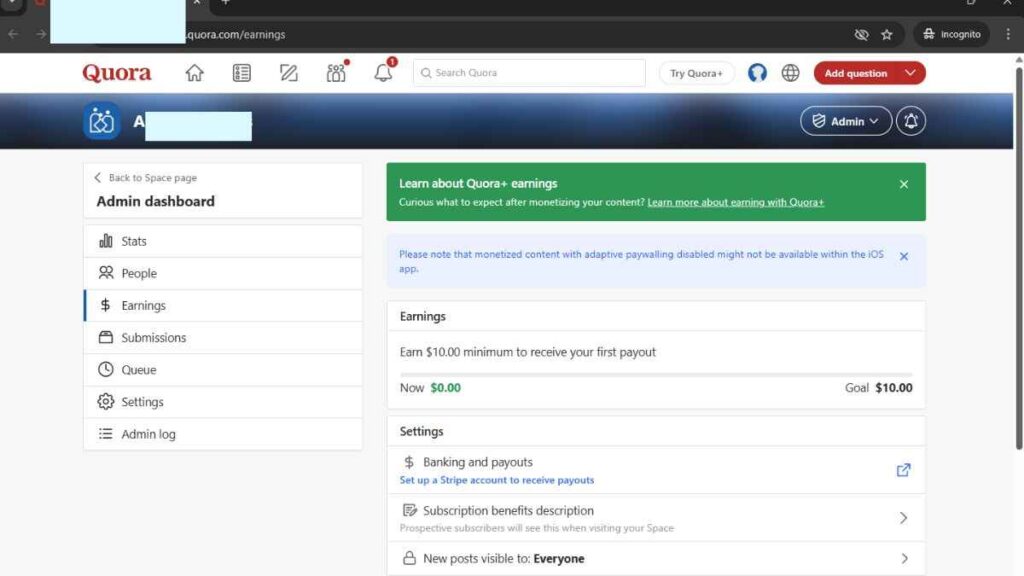Open the Following feed icon

coord(241,72)
